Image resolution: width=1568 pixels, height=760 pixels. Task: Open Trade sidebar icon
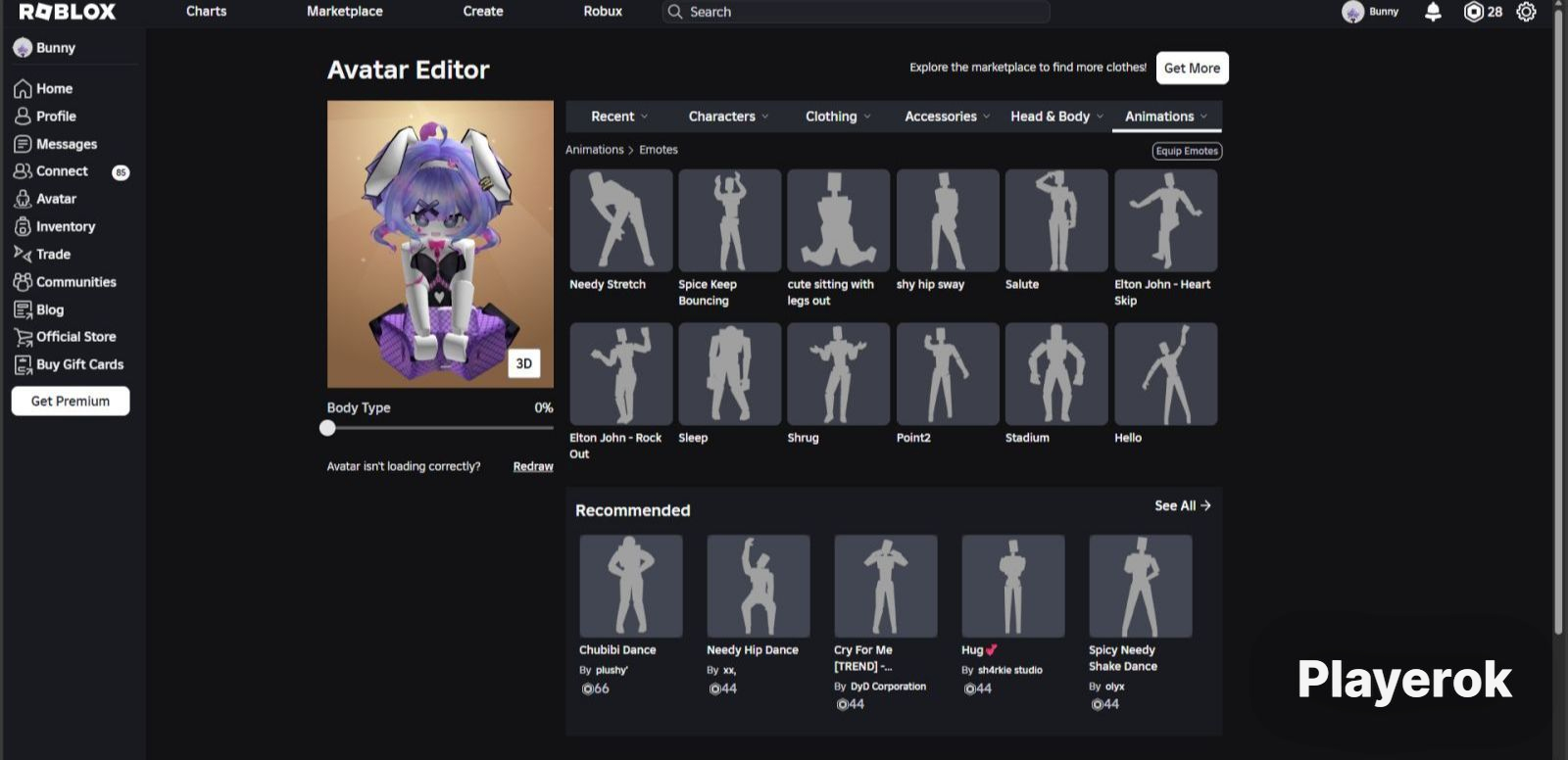coord(23,254)
